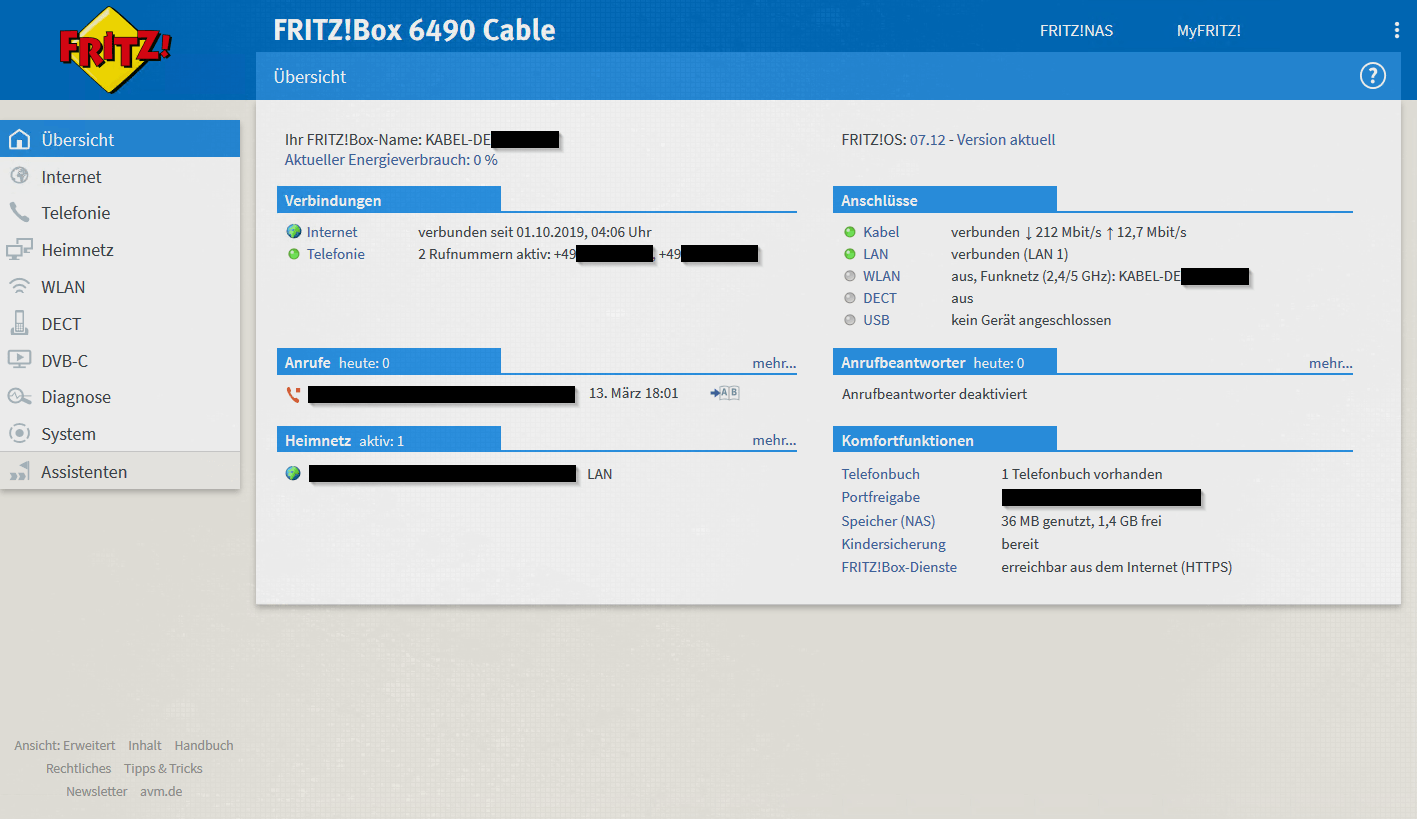The width and height of the screenshot is (1417, 819).
Task: Open the three-dot options menu
Action: coord(1396,31)
